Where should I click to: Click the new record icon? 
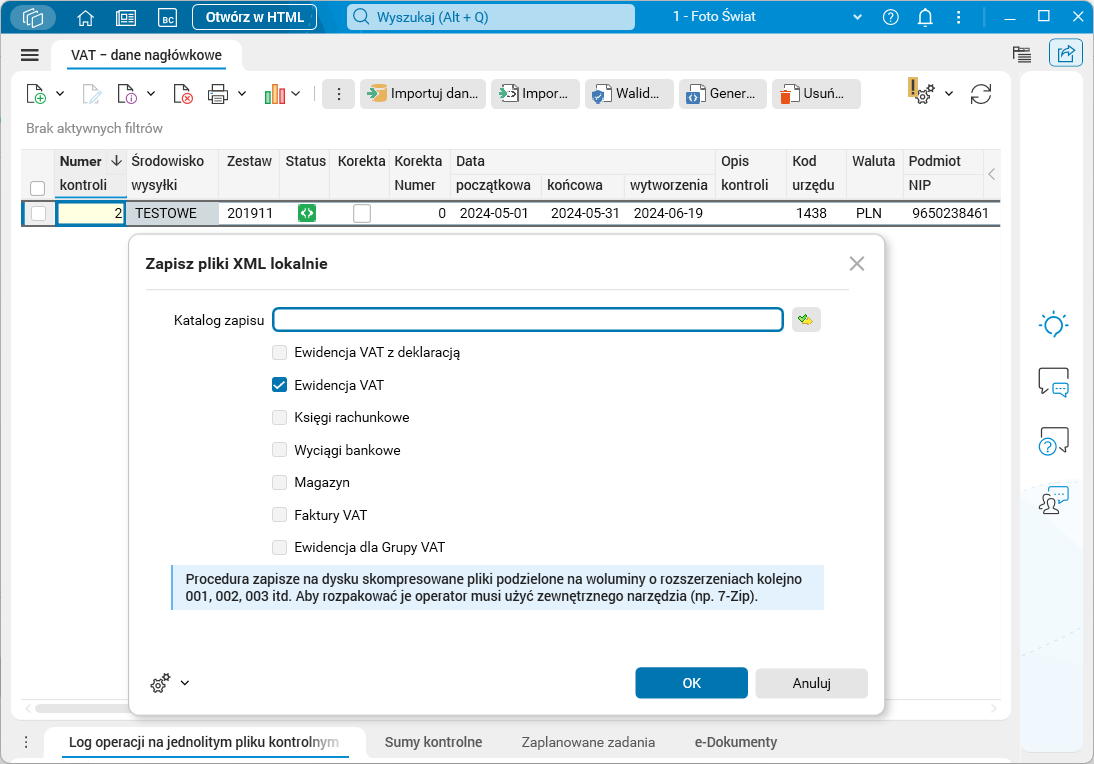[x=36, y=93]
